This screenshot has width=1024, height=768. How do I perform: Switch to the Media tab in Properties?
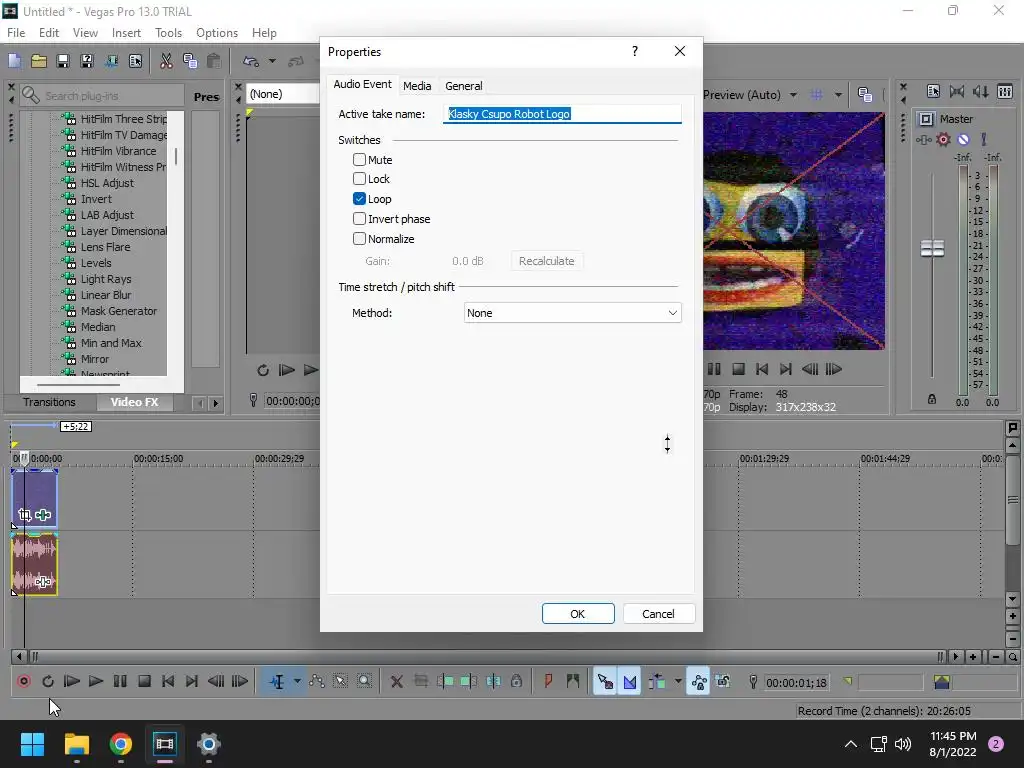click(417, 86)
